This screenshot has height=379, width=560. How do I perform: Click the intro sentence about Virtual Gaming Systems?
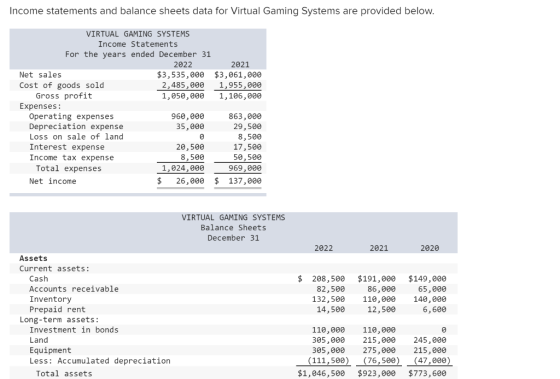tap(222, 11)
